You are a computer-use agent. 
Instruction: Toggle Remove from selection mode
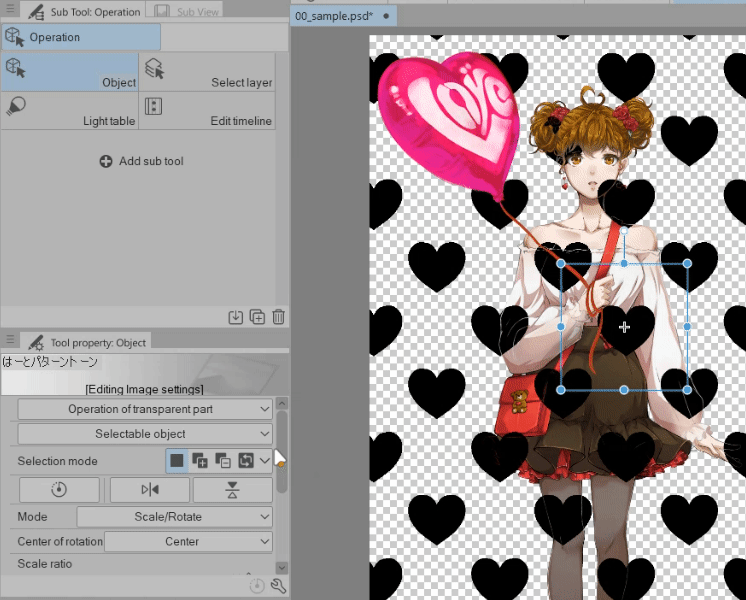pyautogui.click(x=221, y=461)
